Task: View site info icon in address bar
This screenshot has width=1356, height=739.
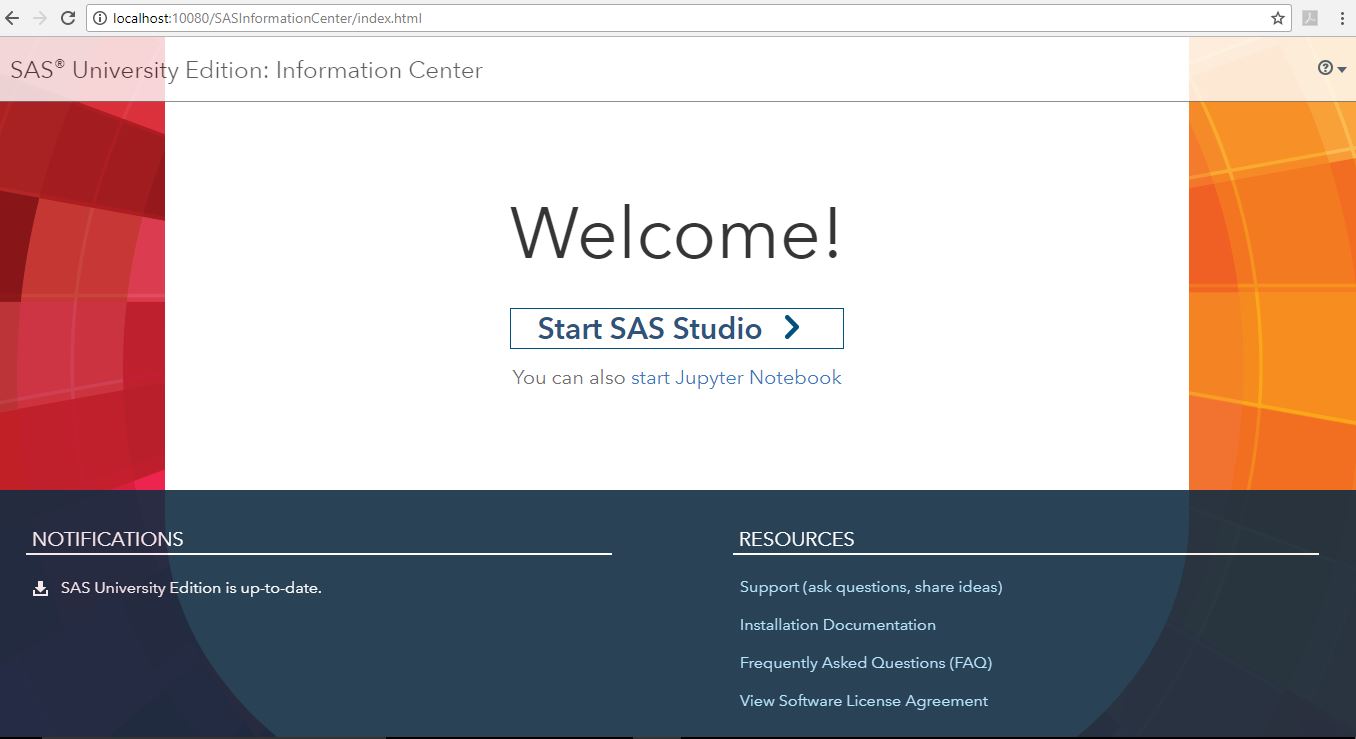Action: coord(102,18)
